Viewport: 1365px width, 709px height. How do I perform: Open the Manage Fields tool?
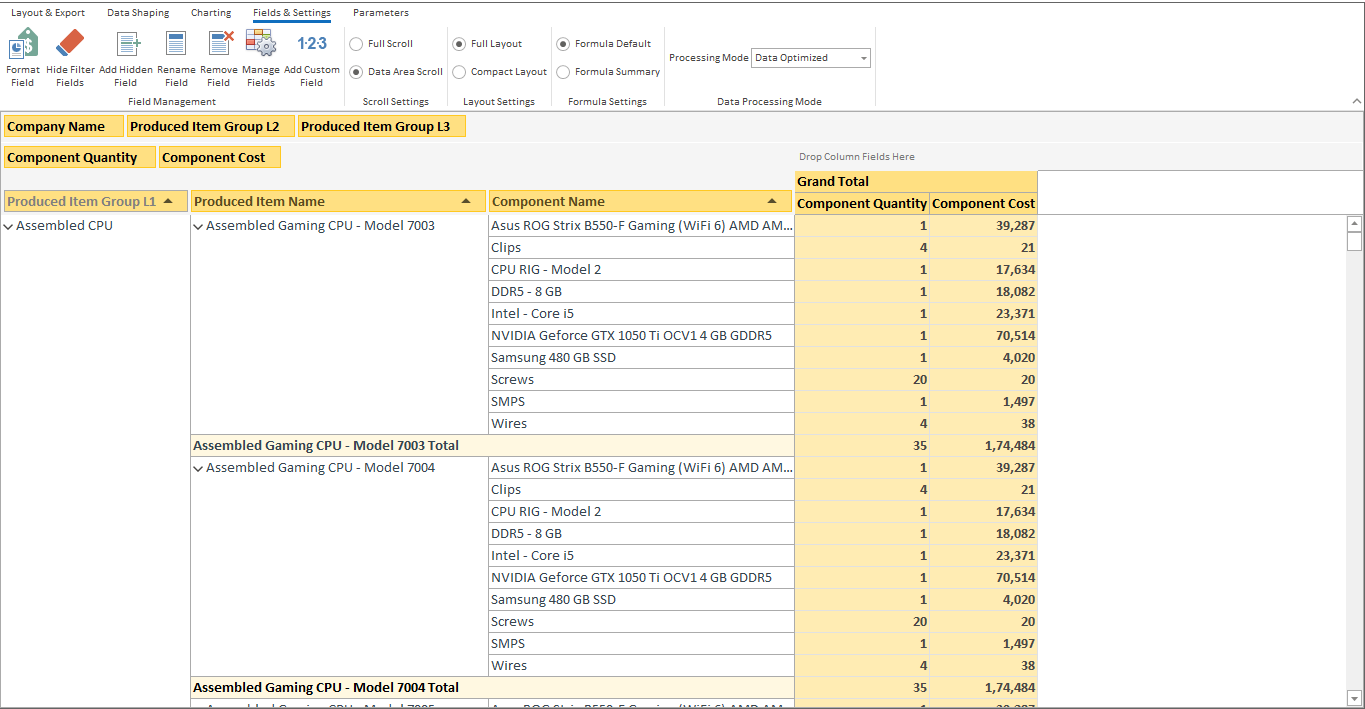pos(261,45)
